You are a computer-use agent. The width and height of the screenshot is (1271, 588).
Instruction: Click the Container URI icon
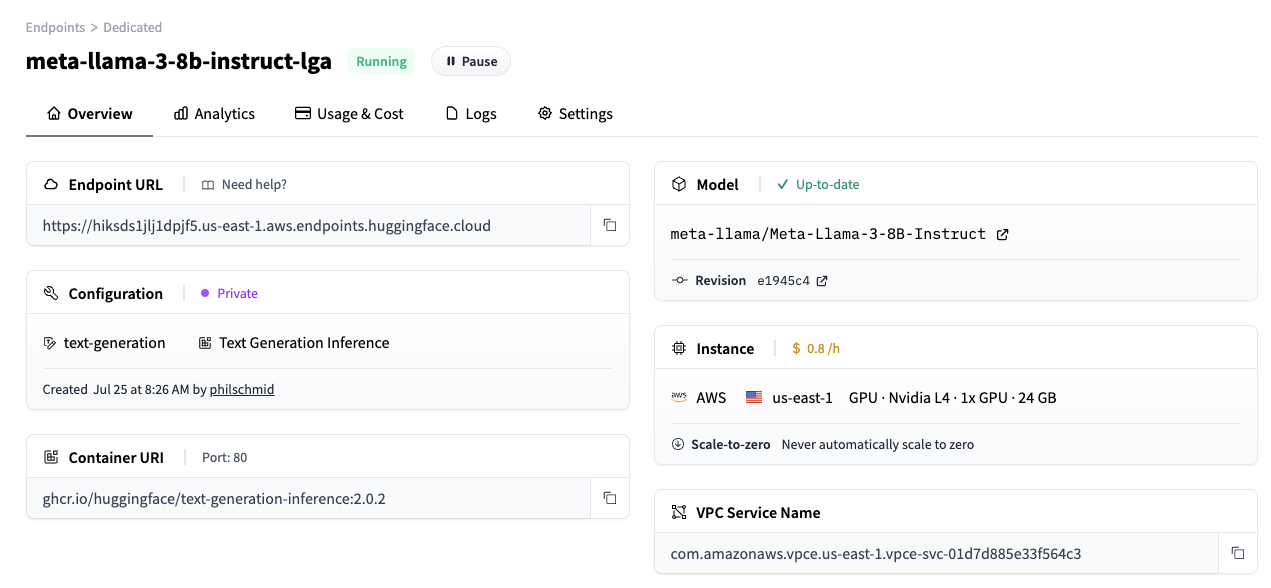tap(51, 458)
